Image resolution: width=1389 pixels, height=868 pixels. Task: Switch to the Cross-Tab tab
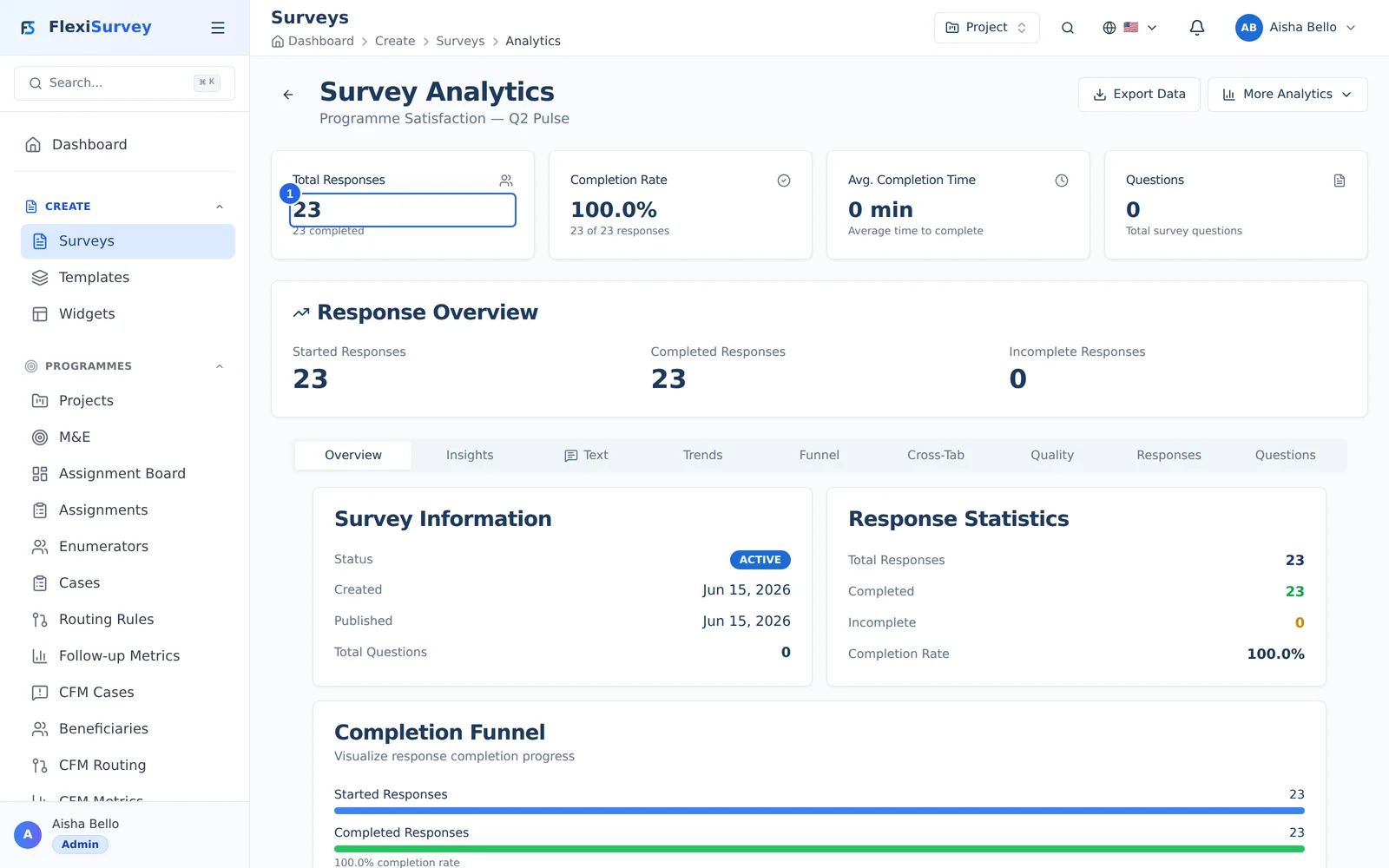936,456
